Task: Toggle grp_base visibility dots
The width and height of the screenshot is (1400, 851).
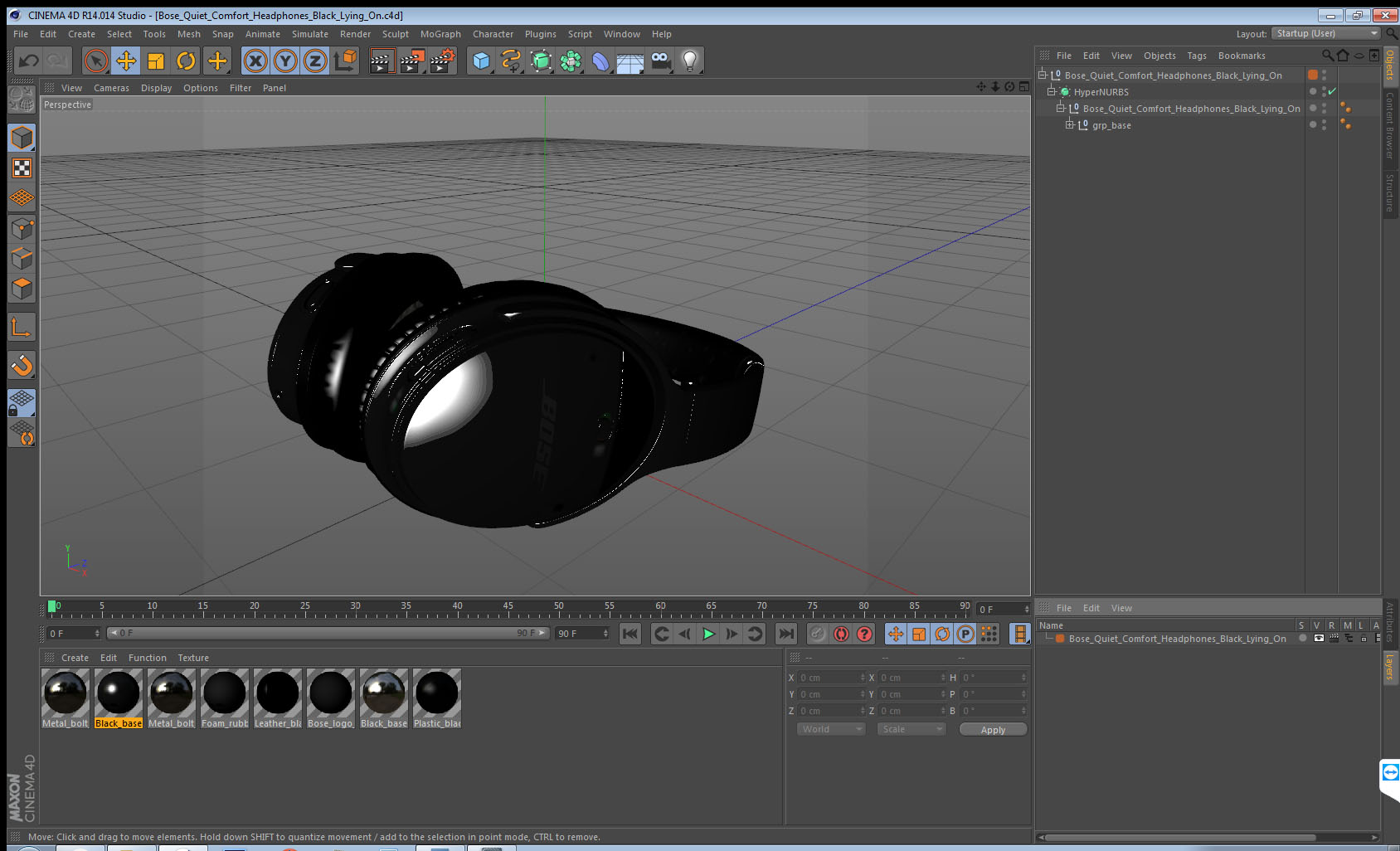Action: (x=1324, y=124)
